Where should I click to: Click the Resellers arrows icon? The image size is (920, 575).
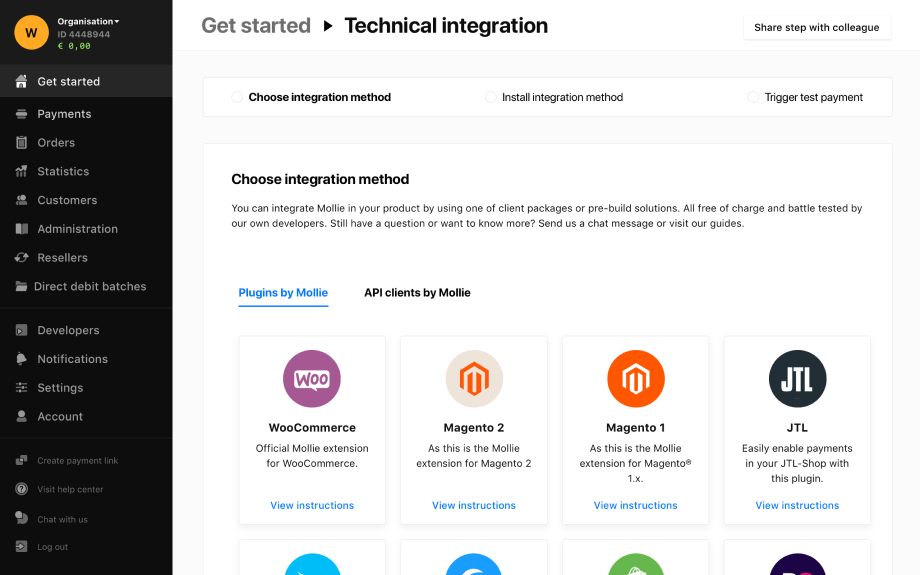coord(21,258)
